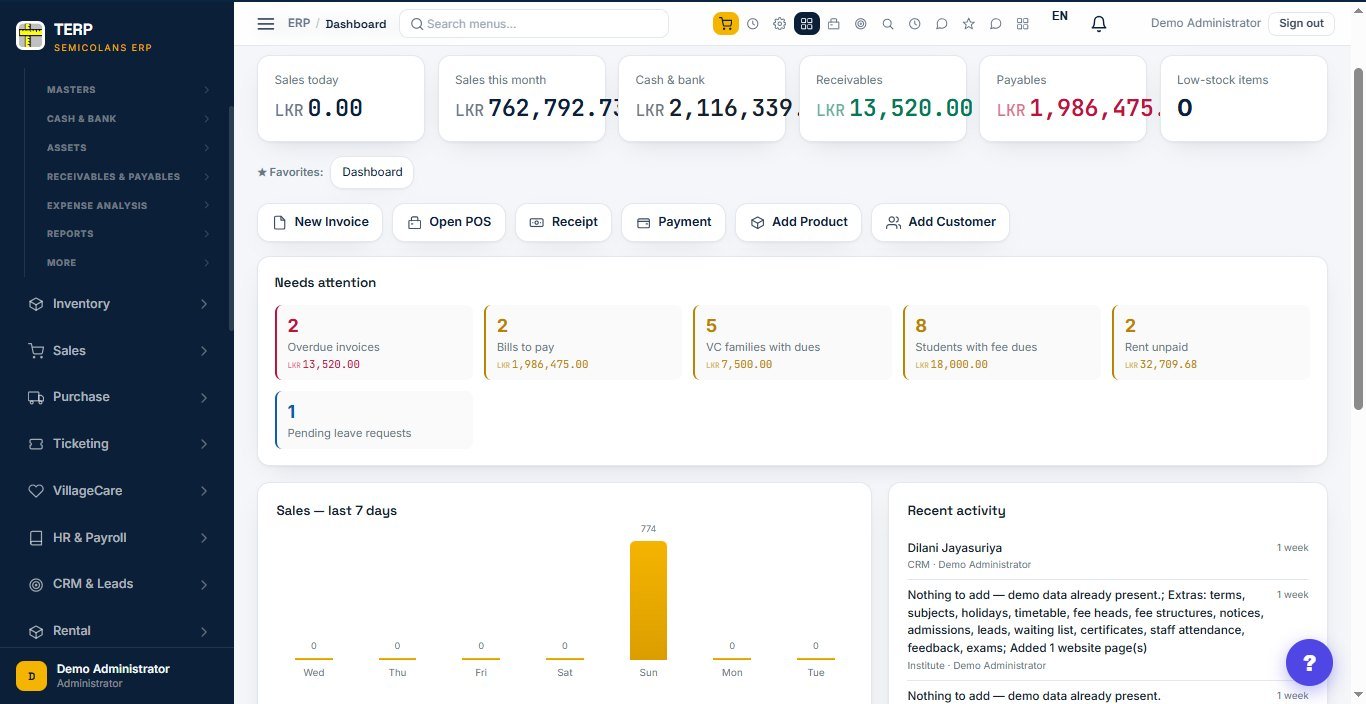Expand Inventory using its chevron arrow
1366x704 pixels.
pyautogui.click(x=204, y=304)
